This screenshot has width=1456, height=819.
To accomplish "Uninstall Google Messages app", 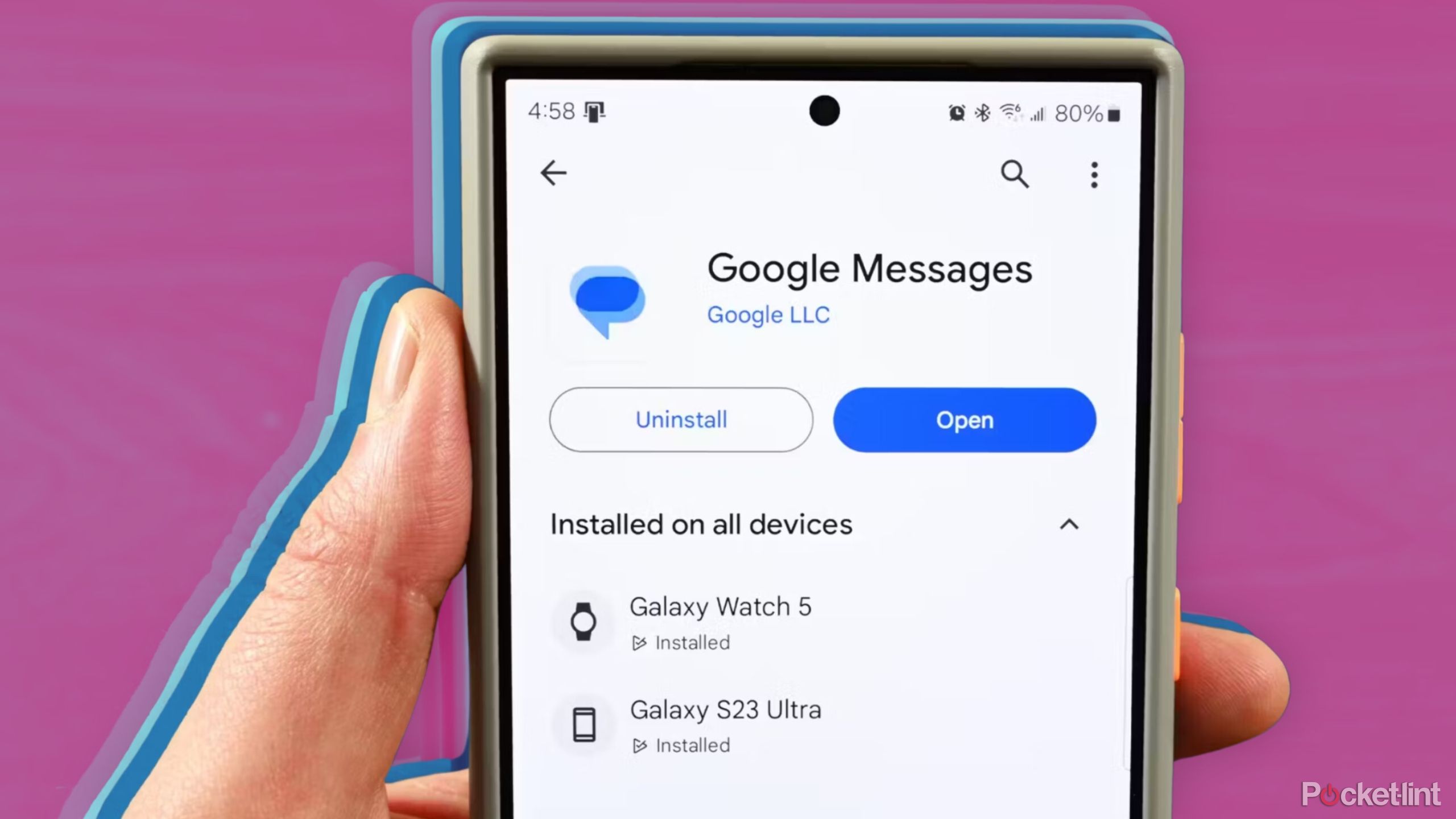I will 680,419.
